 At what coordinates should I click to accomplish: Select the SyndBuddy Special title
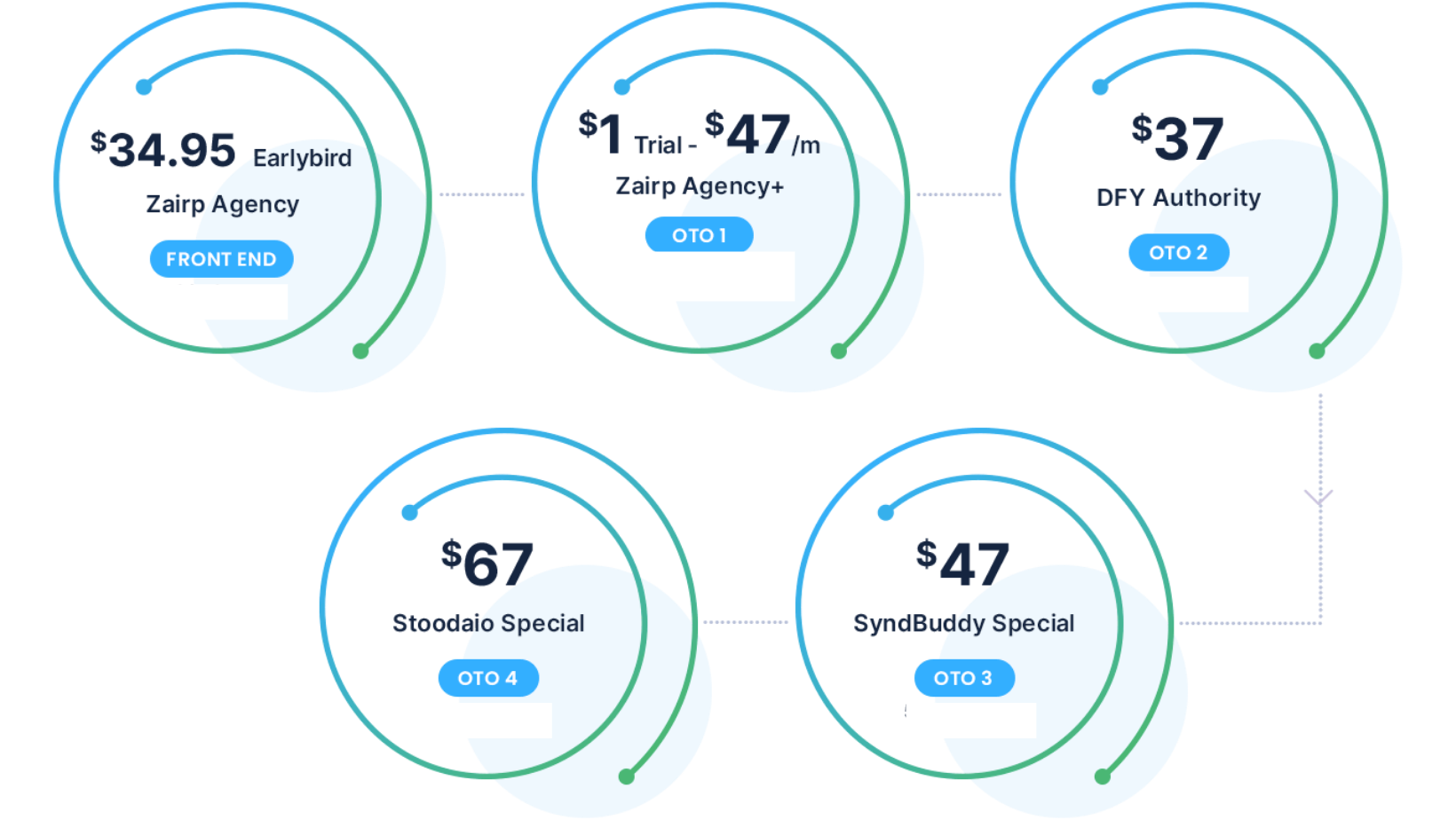[963, 623]
